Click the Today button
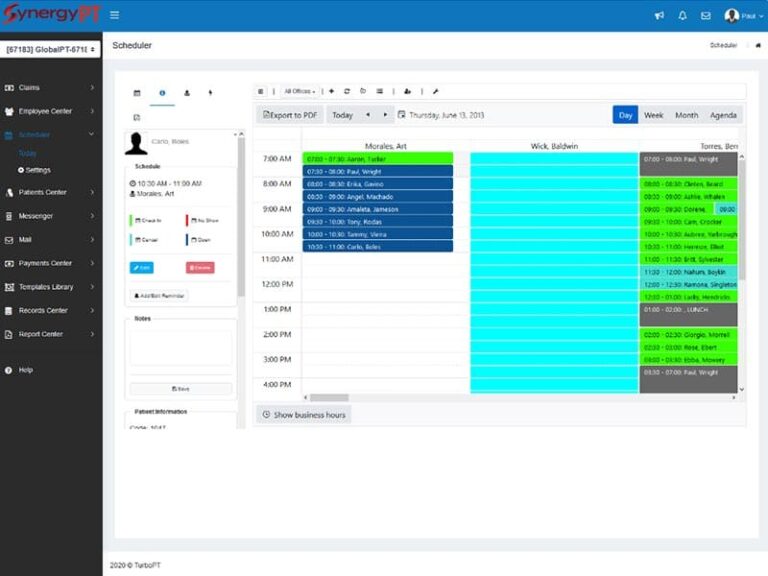 coord(342,115)
